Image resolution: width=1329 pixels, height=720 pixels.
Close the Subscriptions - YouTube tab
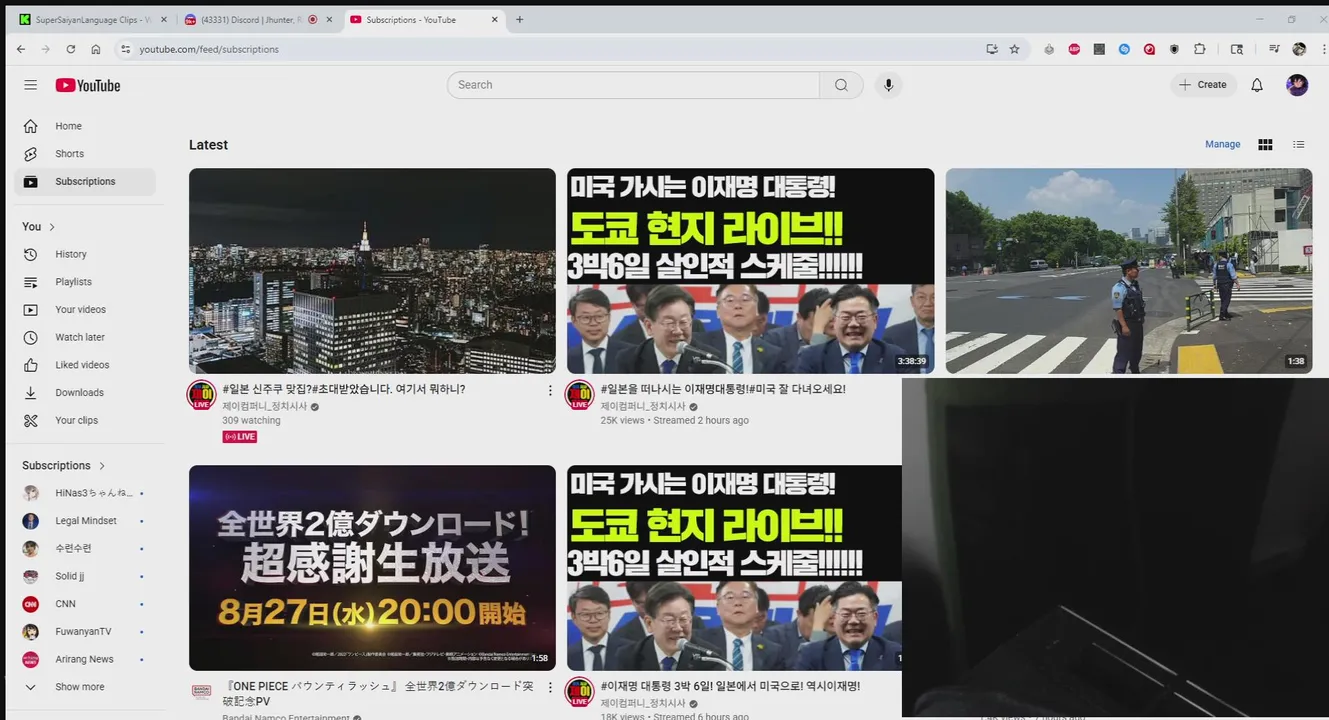pyautogui.click(x=495, y=19)
